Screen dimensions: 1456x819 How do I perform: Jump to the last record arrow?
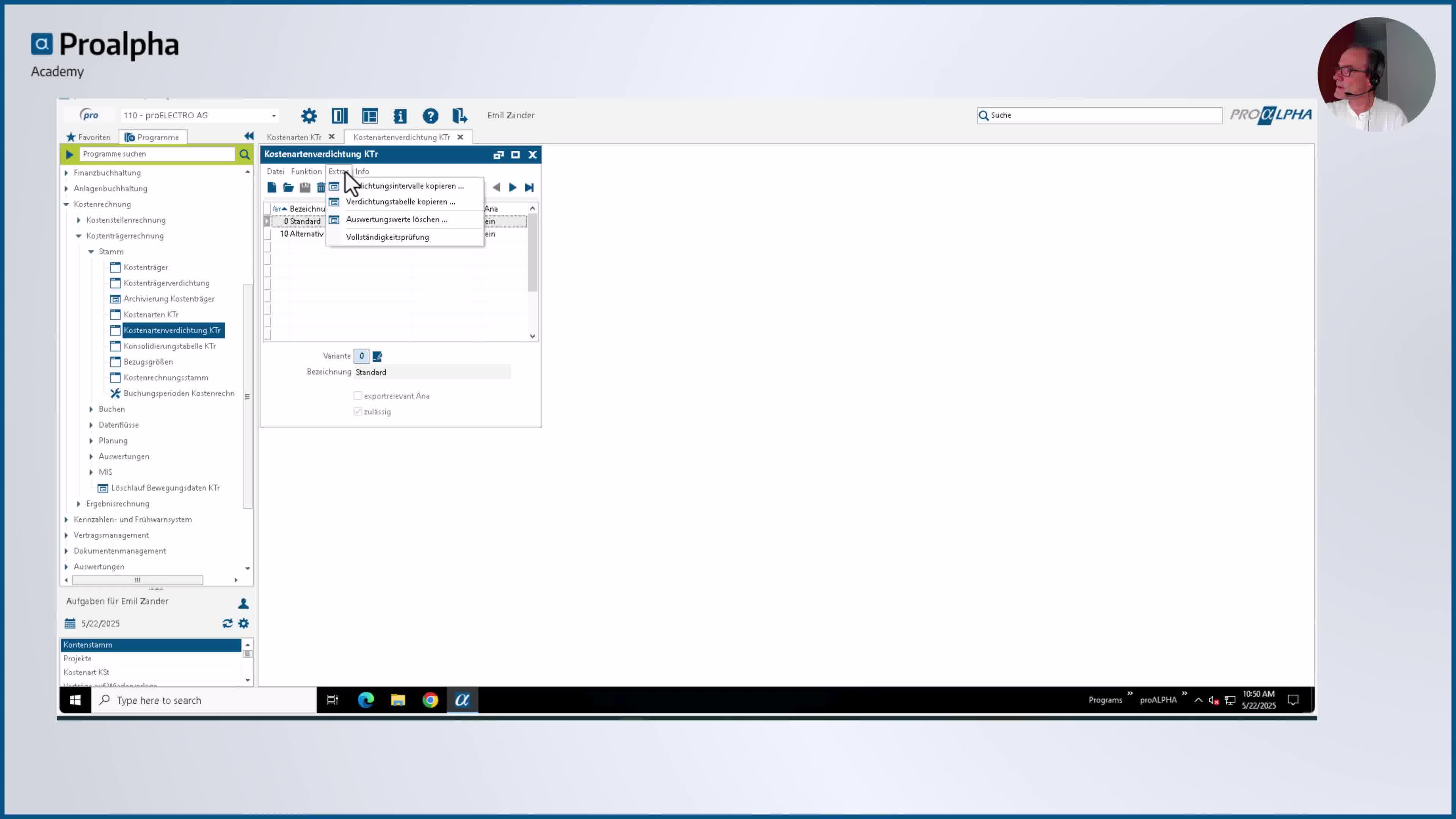coord(529,187)
